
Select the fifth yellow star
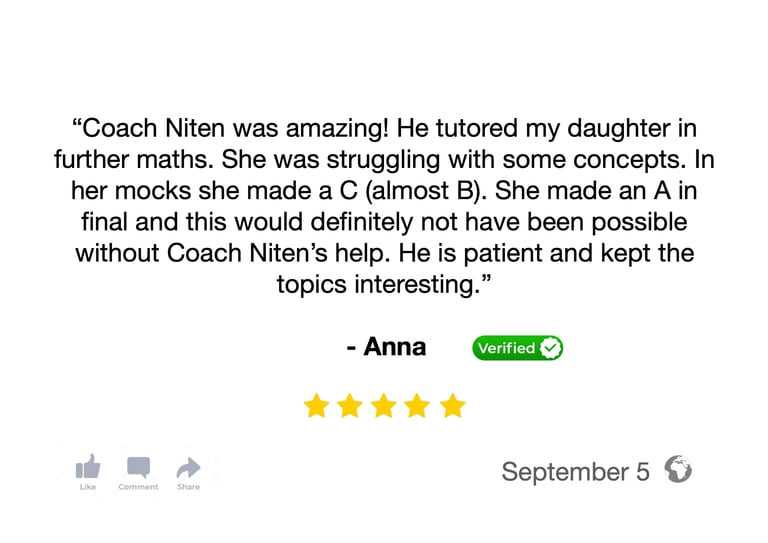tap(453, 406)
